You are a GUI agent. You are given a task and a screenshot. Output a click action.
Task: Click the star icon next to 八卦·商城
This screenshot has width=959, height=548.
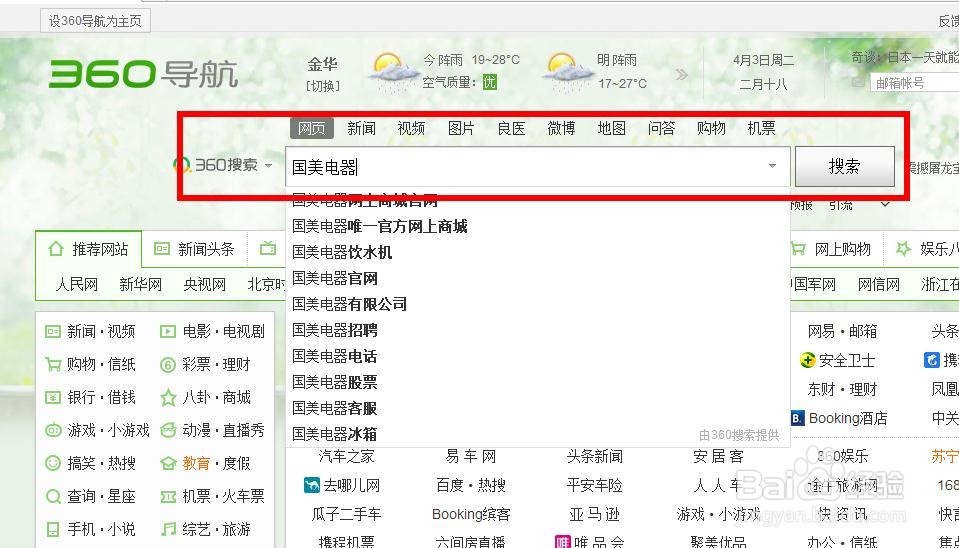pyautogui.click(x=168, y=398)
